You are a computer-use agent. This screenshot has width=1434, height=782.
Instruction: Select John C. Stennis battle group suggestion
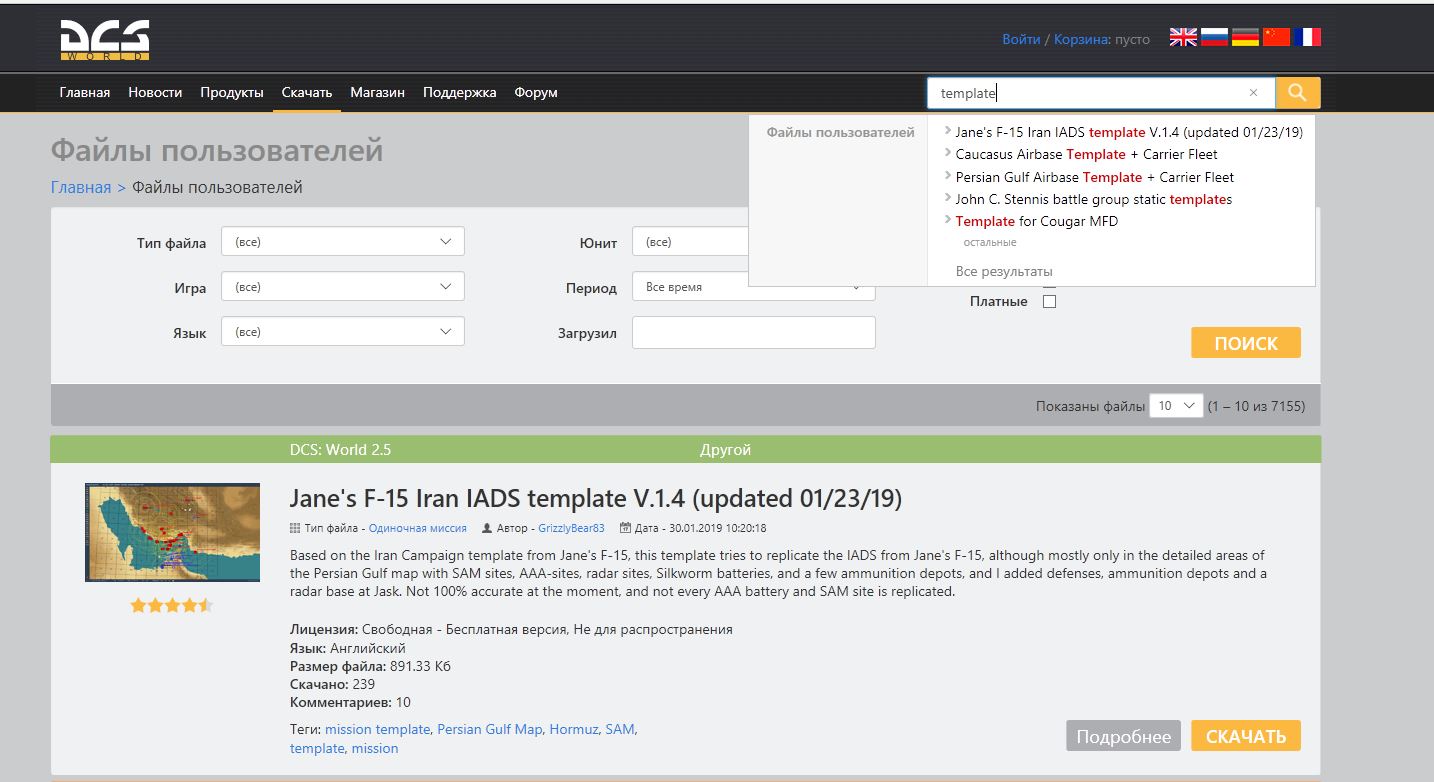point(1094,199)
